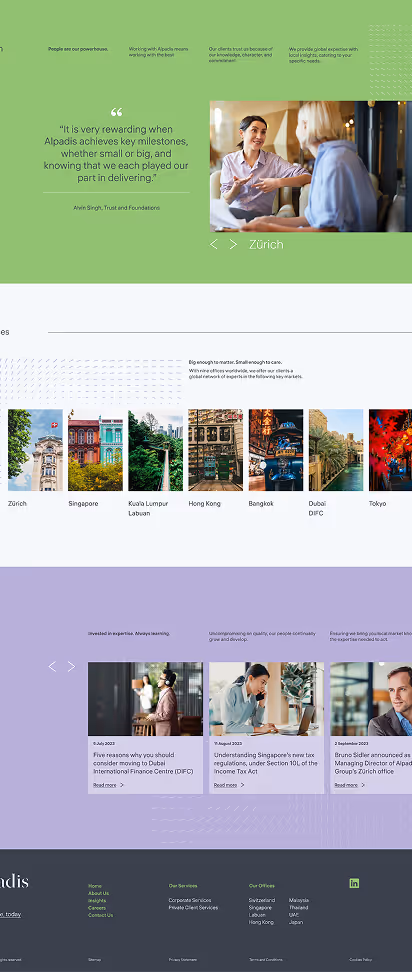Show next news articles with right arrow

71,666
